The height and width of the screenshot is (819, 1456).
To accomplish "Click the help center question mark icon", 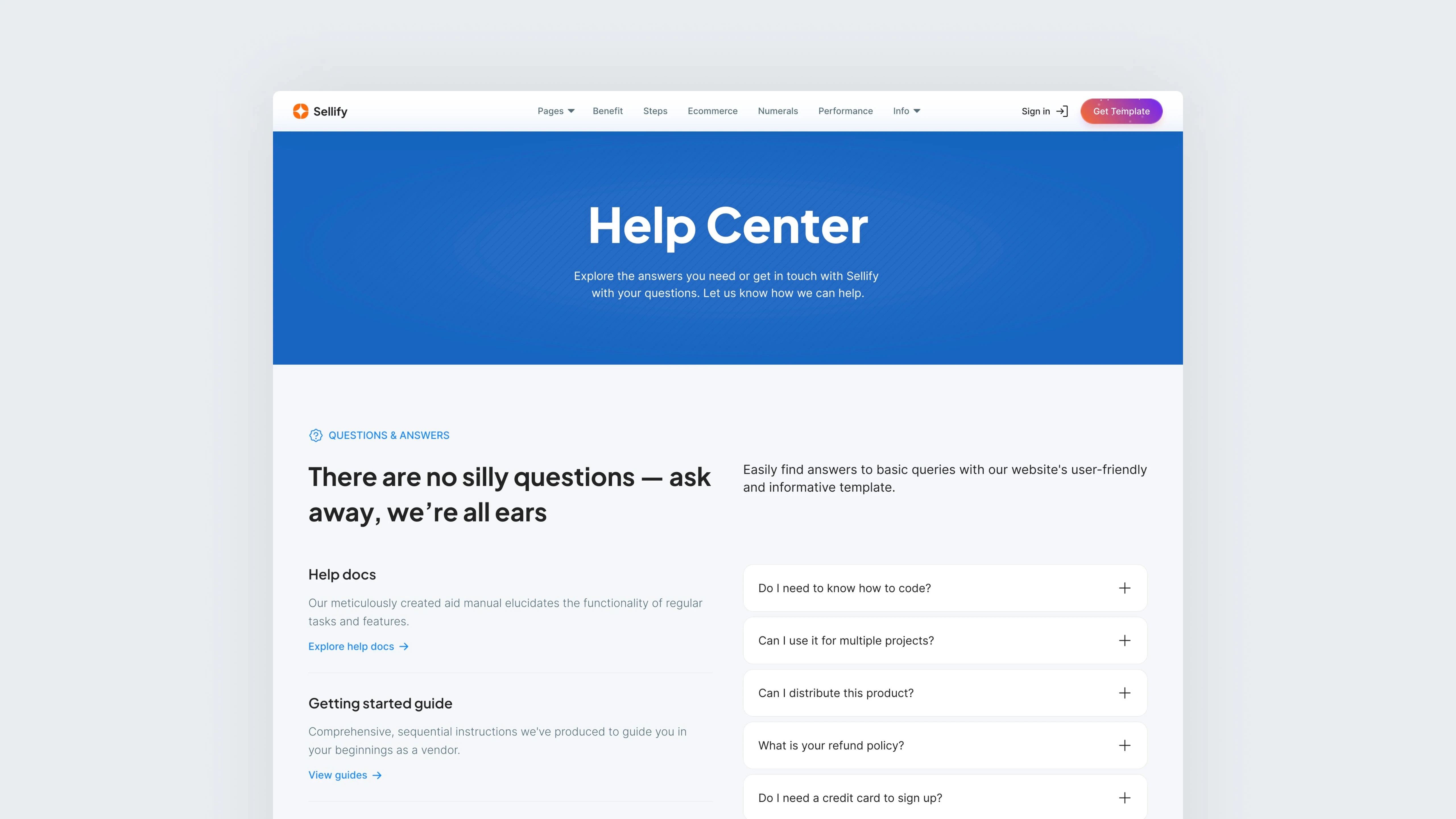I will pos(315,435).
